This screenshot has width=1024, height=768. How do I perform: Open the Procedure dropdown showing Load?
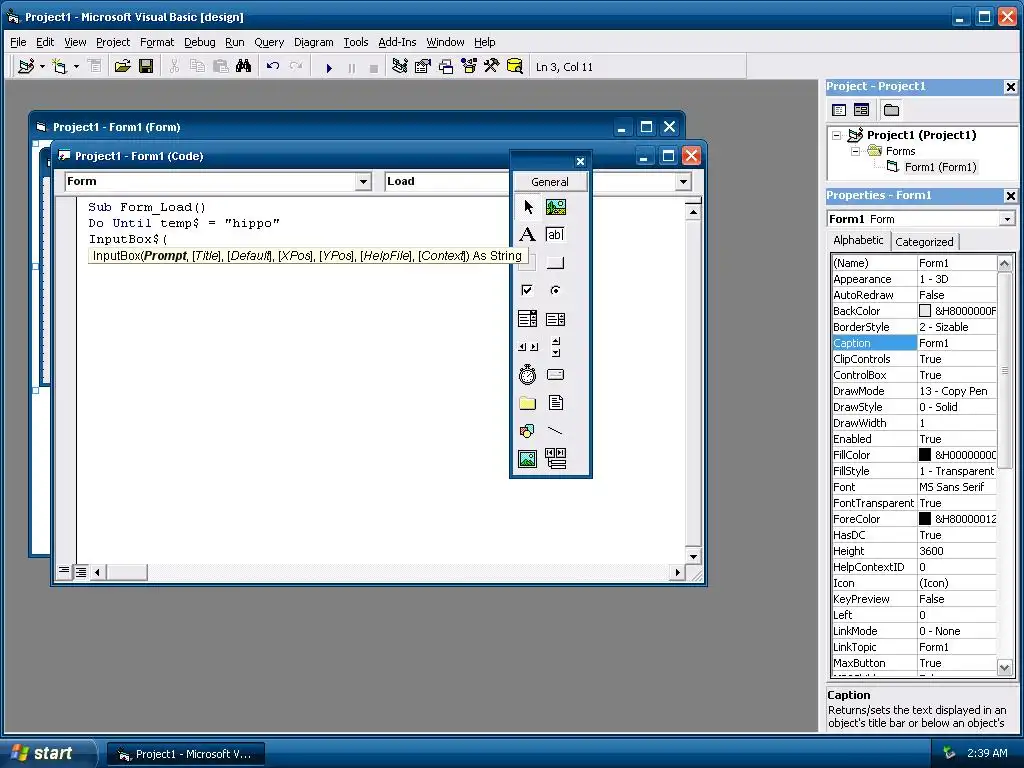(683, 182)
